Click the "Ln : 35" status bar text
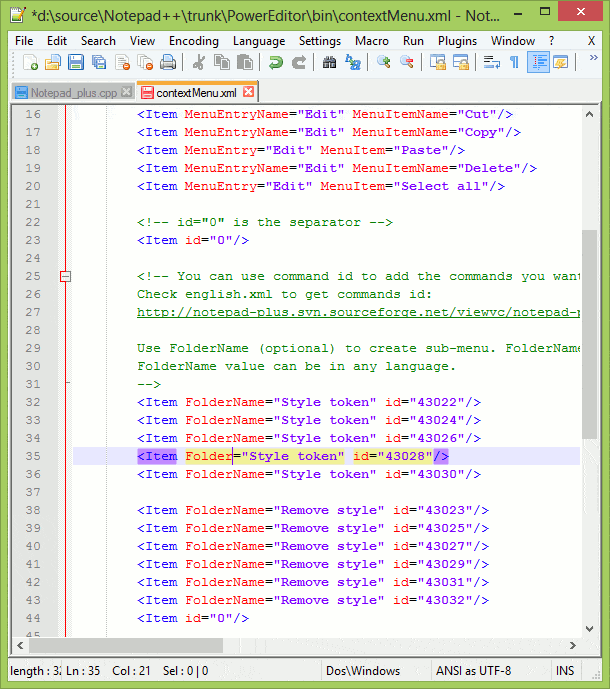 tap(83, 671)
